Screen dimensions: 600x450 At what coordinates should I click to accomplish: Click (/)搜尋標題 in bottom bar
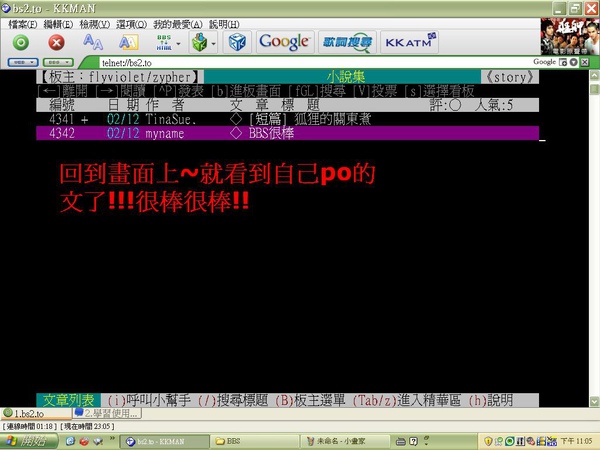tap(233, 400)
